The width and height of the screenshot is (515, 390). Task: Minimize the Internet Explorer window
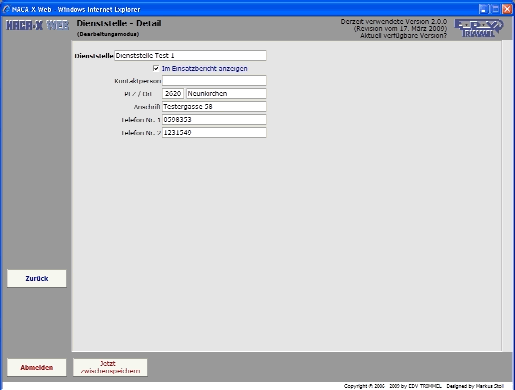(483, 9)
